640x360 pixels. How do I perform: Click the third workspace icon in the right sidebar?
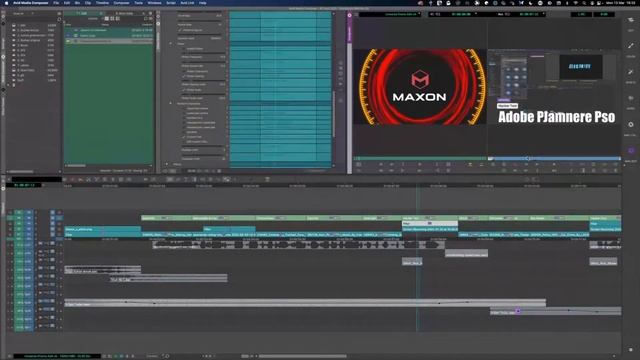[631, 72]
